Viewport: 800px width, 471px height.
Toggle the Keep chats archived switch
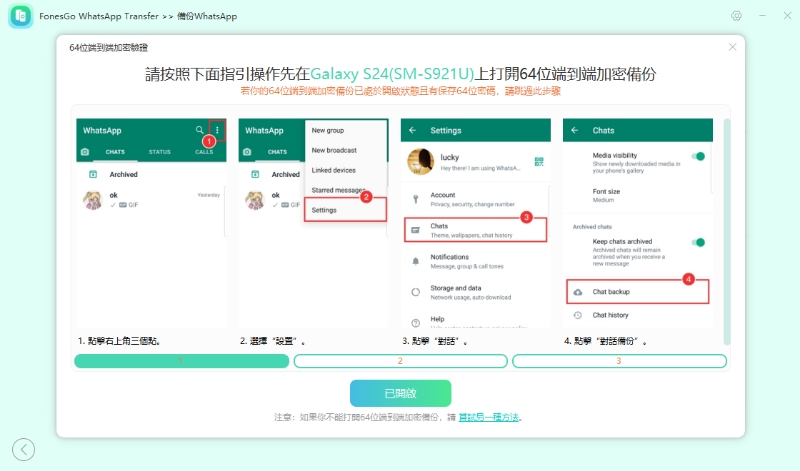point(699,243)
